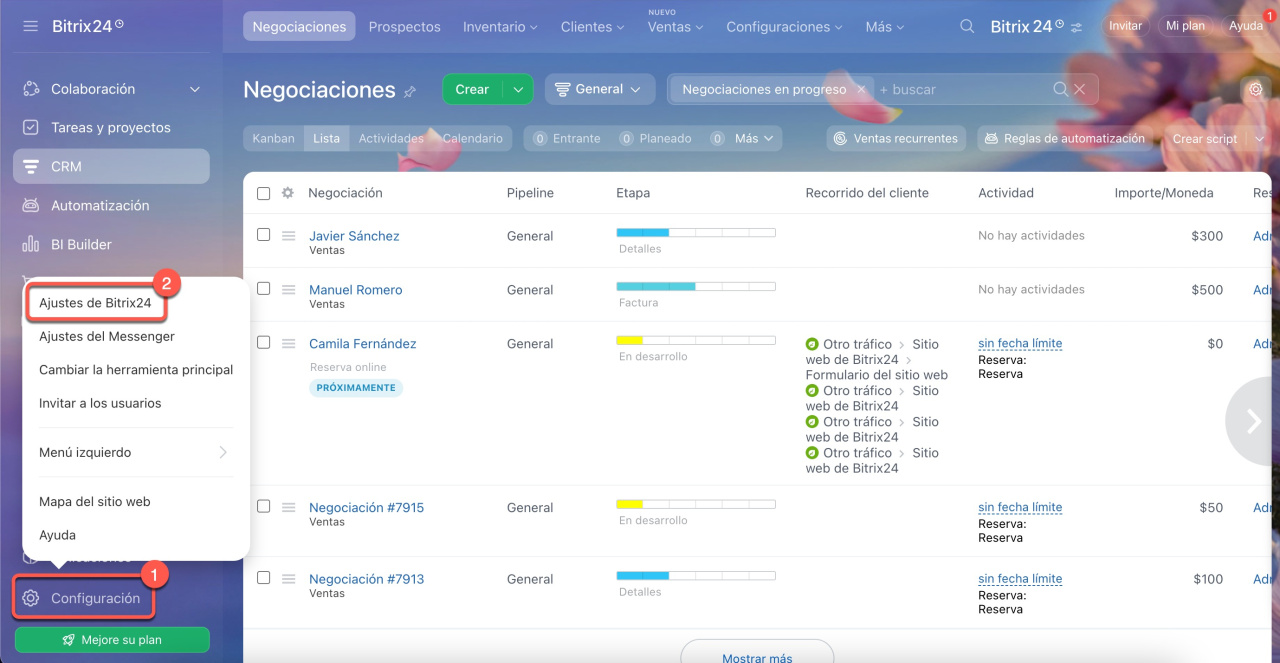1280x663 pixels.
Task: Click the sin fecha límite link for Camila Fernández
Action: (x=1020, y=343)
